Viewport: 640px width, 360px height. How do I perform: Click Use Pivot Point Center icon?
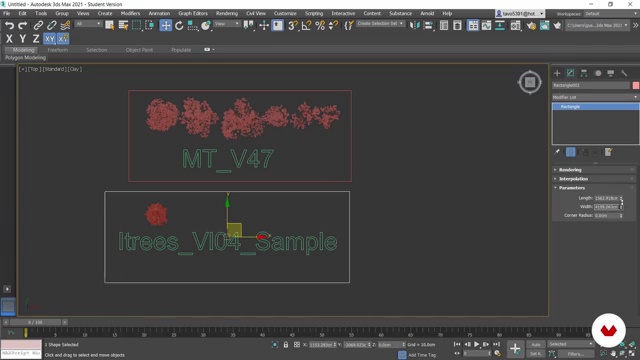point(249,25)
